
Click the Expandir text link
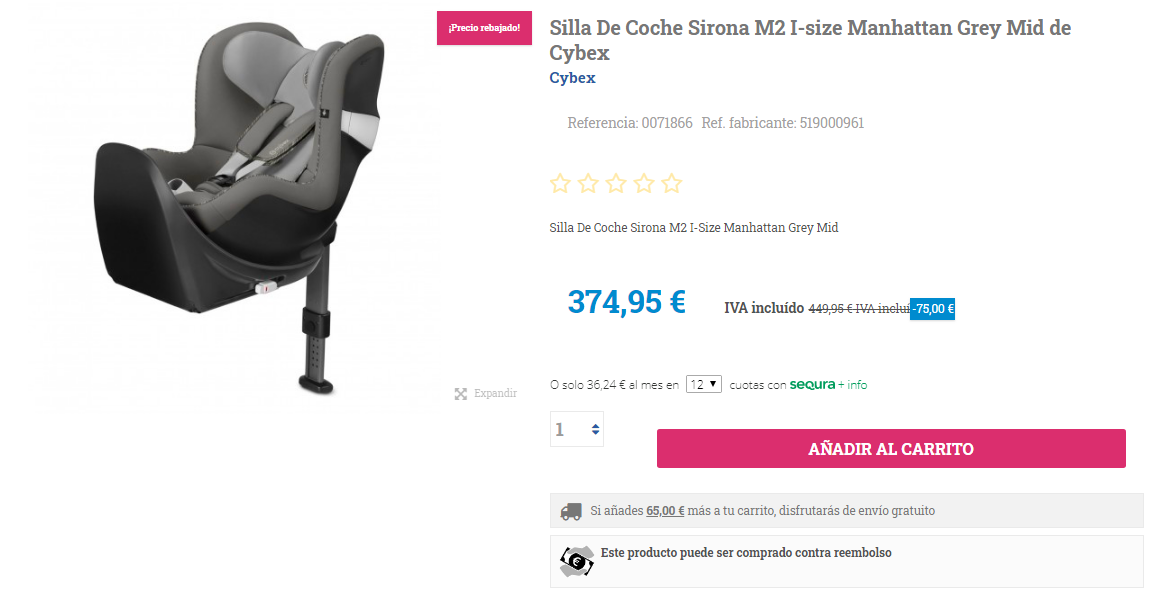(495, 394)
